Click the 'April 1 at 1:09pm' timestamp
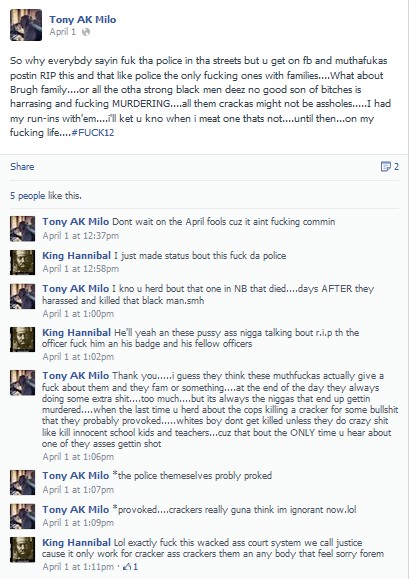 tap(78, 523)
